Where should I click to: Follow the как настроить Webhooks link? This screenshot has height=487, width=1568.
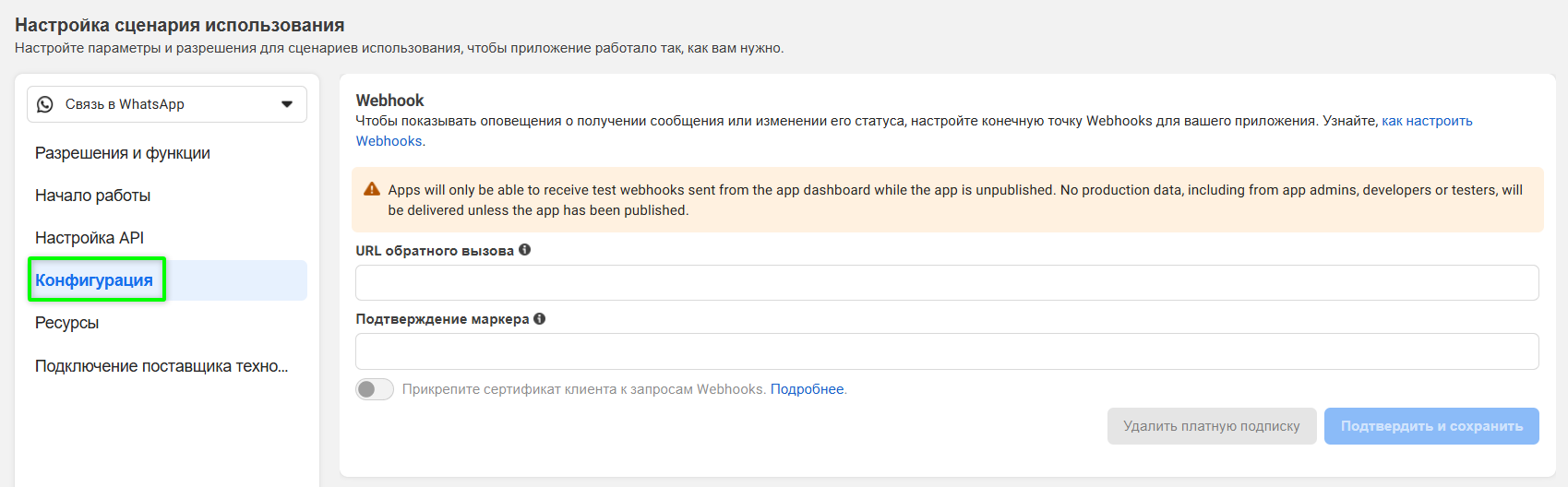pyautogui.click(x=1426, y=121)
